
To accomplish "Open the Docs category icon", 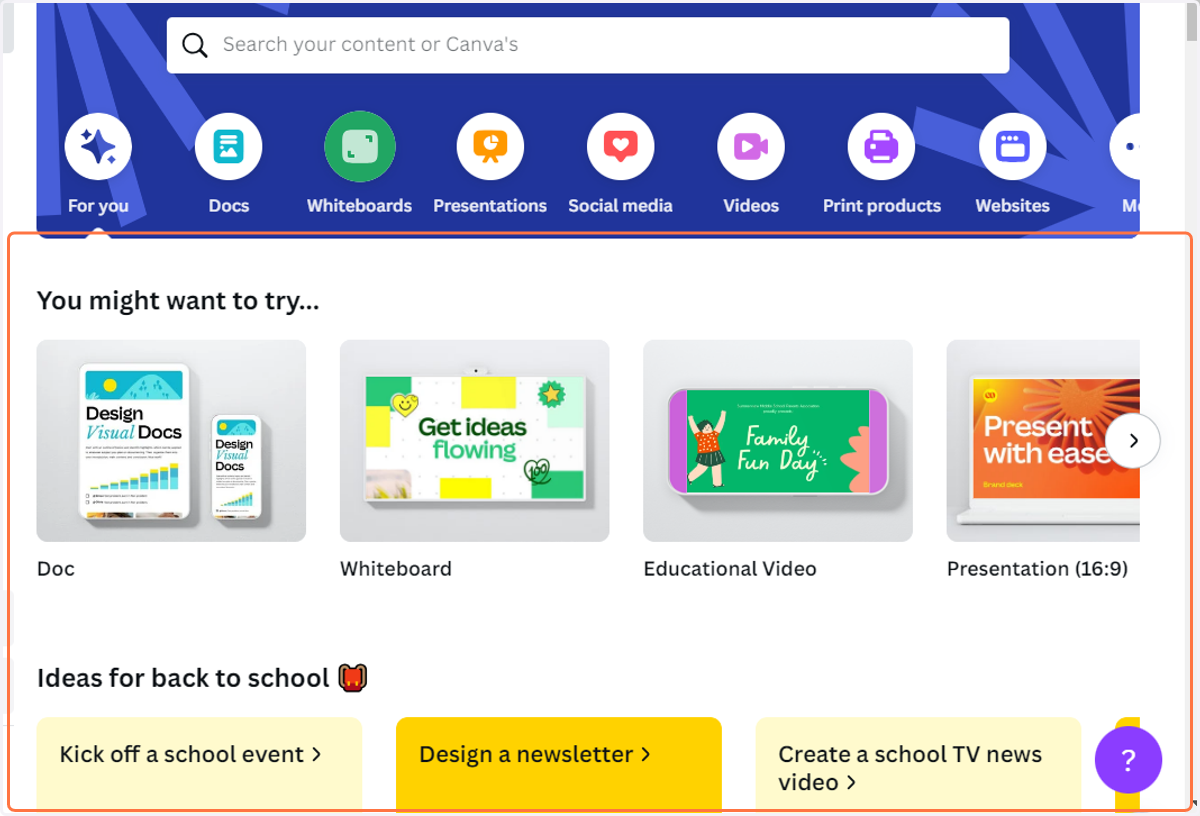I will pos(228,147).
